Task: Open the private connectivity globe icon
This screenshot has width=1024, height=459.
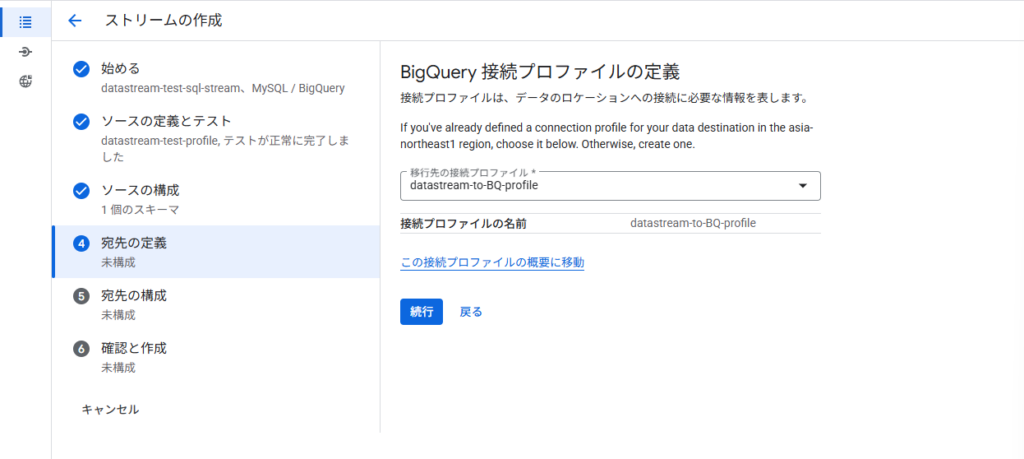Action: point(25,82)
